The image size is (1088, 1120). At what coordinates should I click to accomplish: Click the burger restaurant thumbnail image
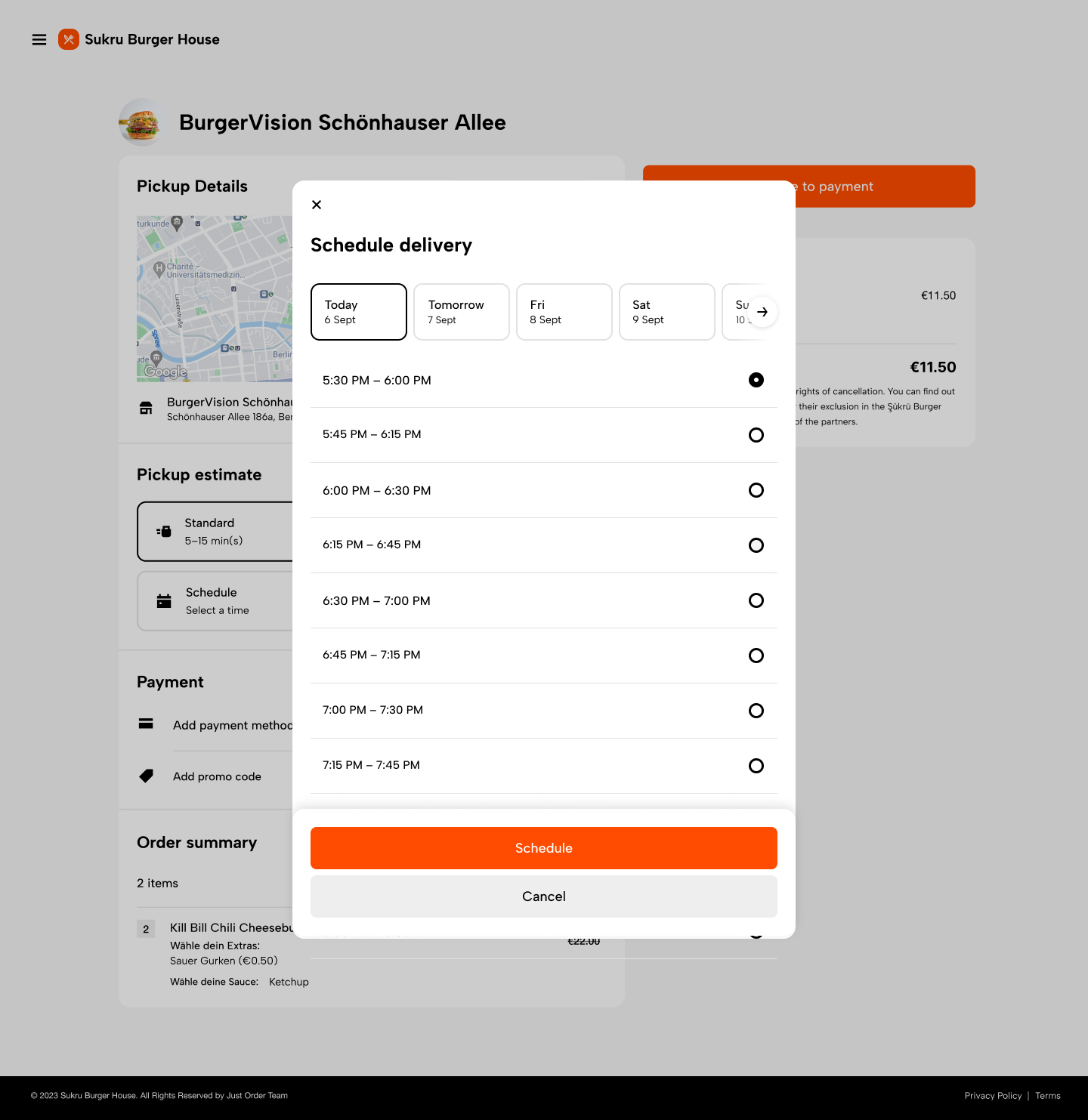click(x=141, y=122)
